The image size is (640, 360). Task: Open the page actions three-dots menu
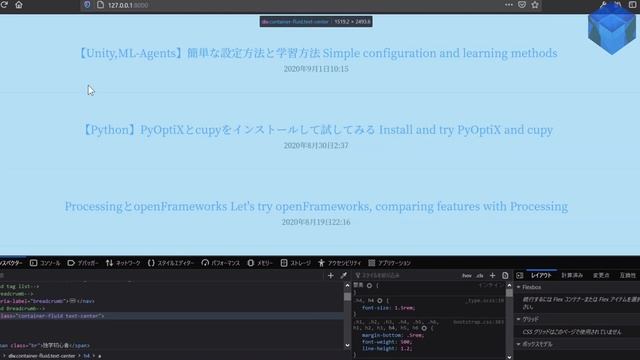509,5
